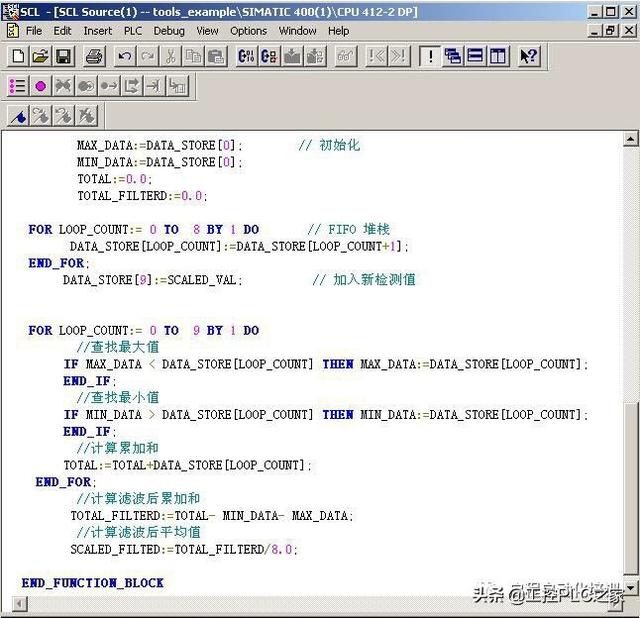Image resolution: width=640 pixels, height=618 pixels.
Task: Click the Compile icon
Action: (247, 56)
